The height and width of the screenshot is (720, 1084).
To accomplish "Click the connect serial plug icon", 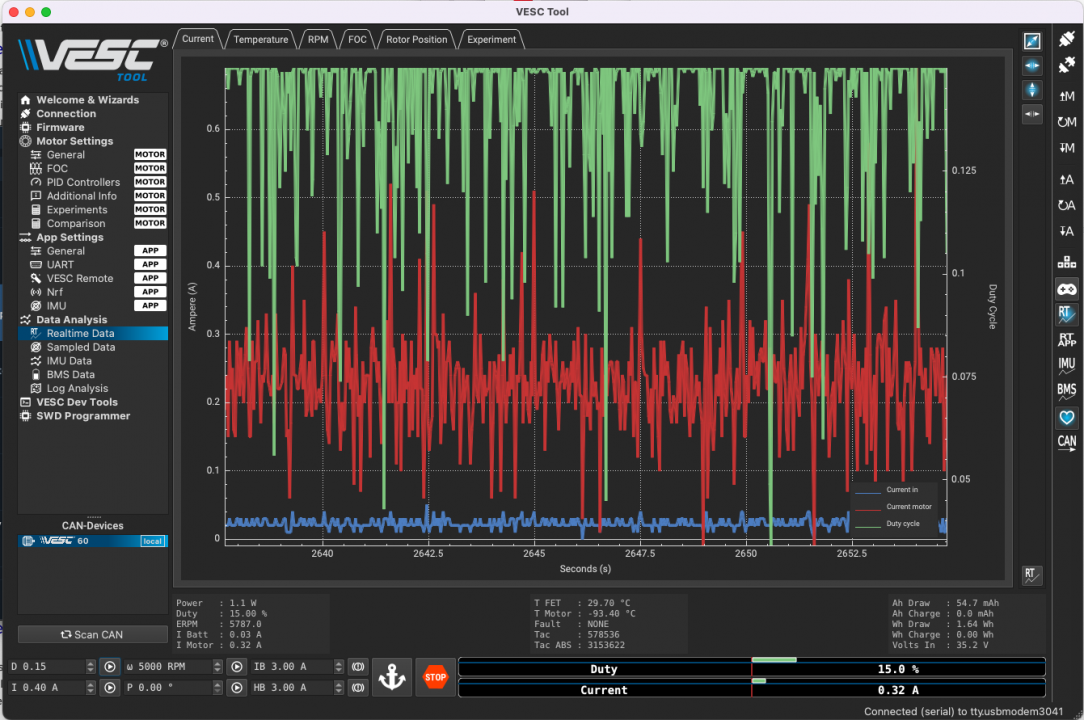I will [x=1065, y=40].
